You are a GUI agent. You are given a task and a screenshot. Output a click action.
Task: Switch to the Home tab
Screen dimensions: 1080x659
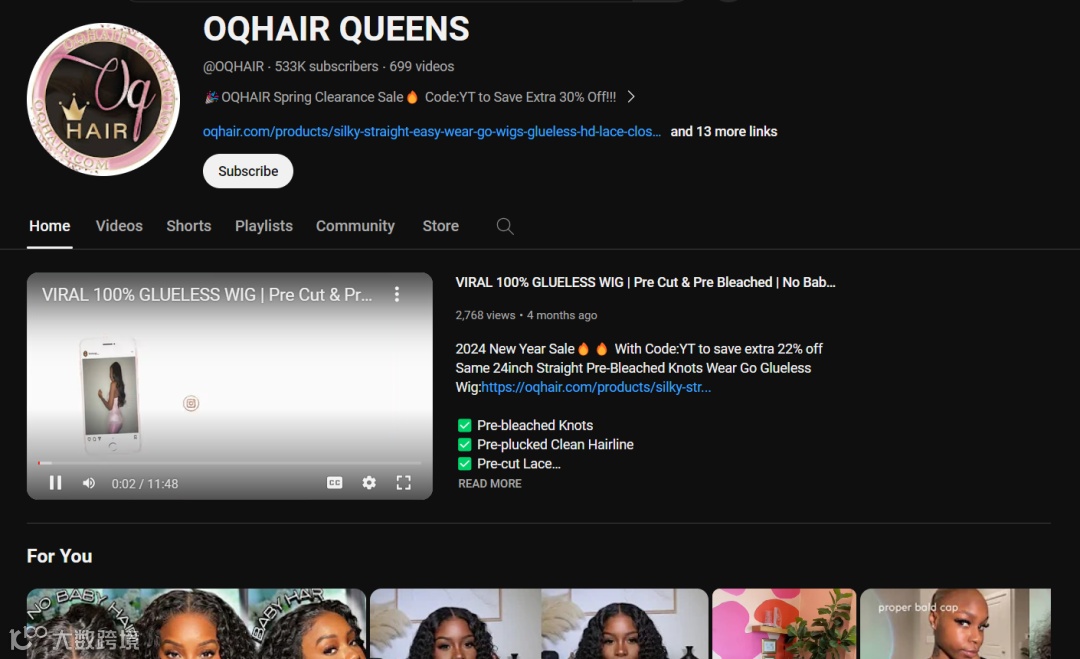point(50,226)
